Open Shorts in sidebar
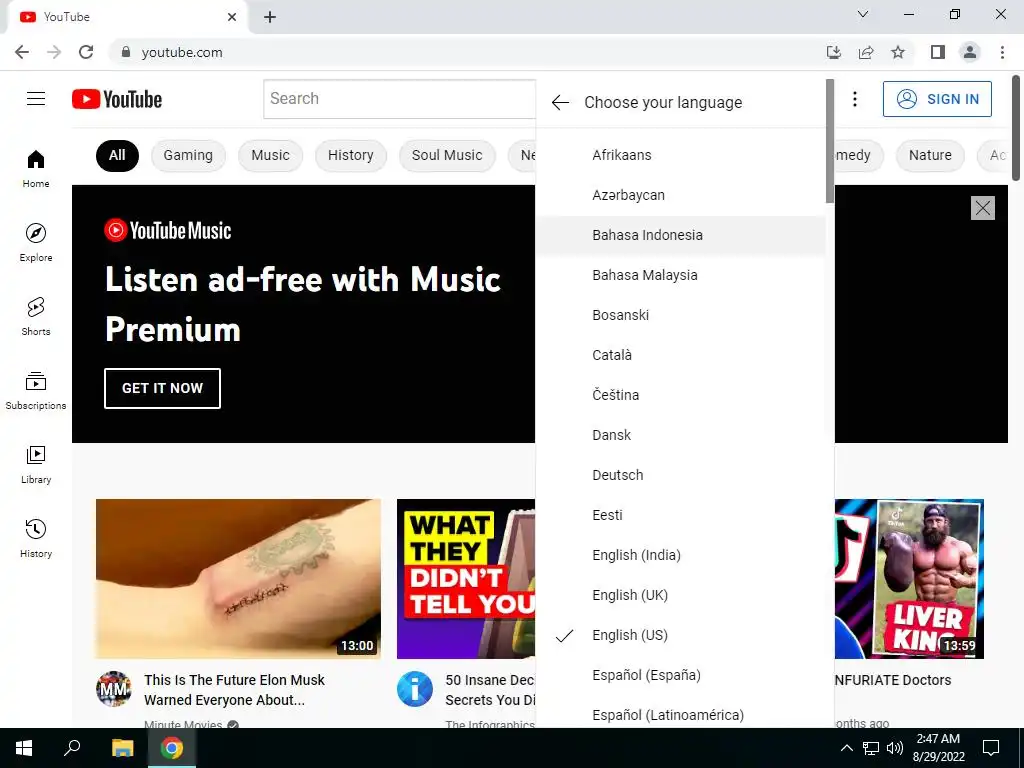 click(x=36, y=316)
